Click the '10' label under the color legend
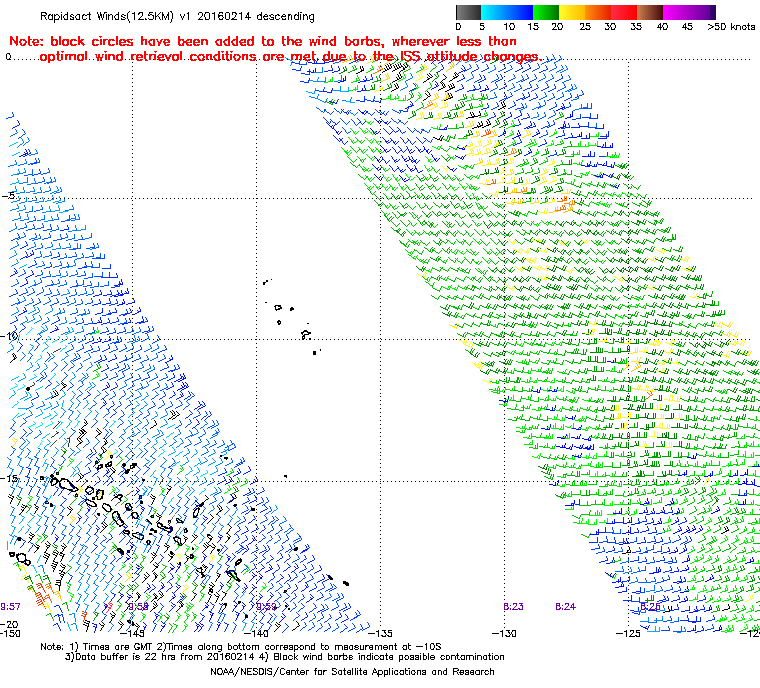 click(x=508, y=27)
